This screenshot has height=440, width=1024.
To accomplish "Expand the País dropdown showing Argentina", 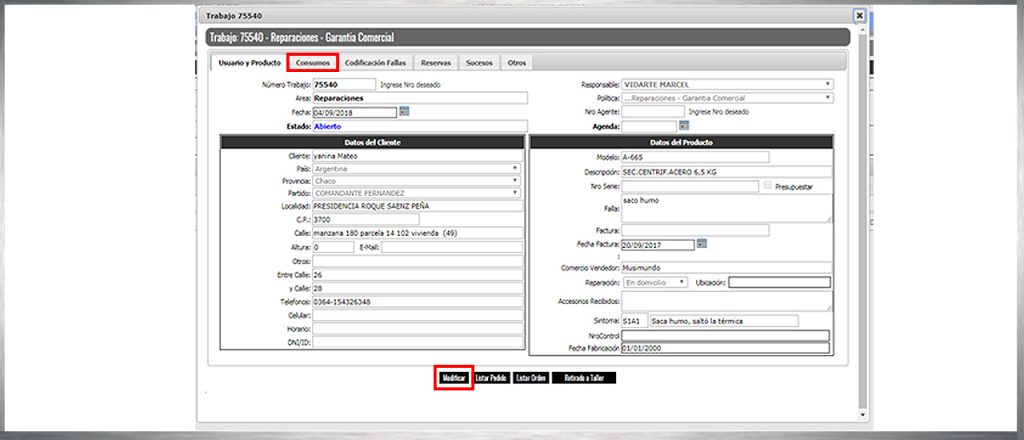I will (417, 169).
